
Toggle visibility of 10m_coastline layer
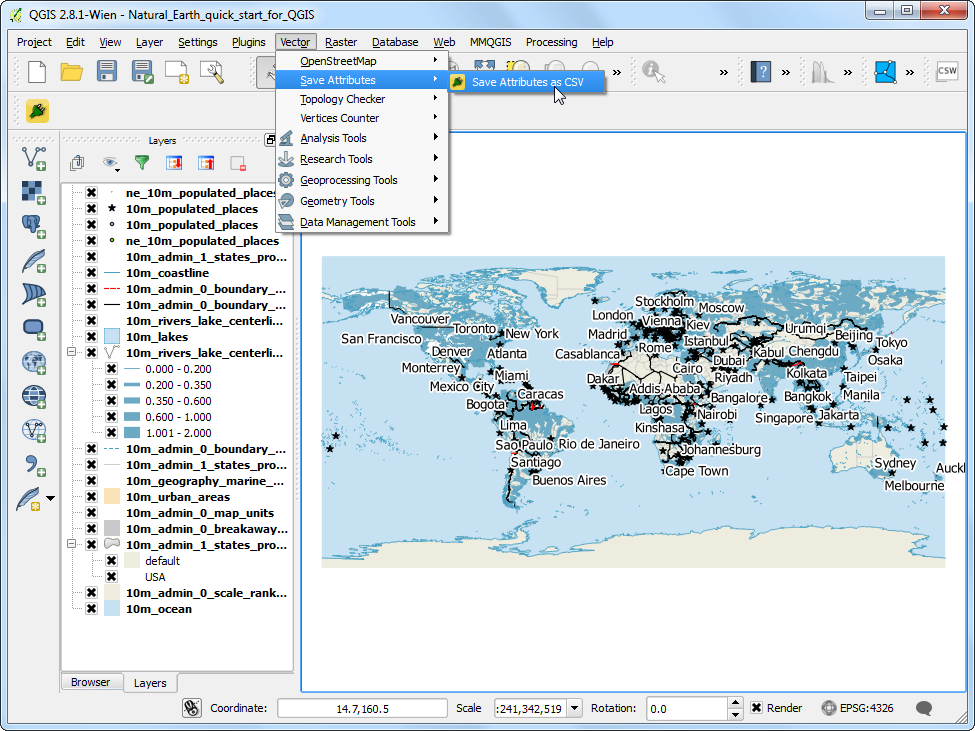point(91,273)
